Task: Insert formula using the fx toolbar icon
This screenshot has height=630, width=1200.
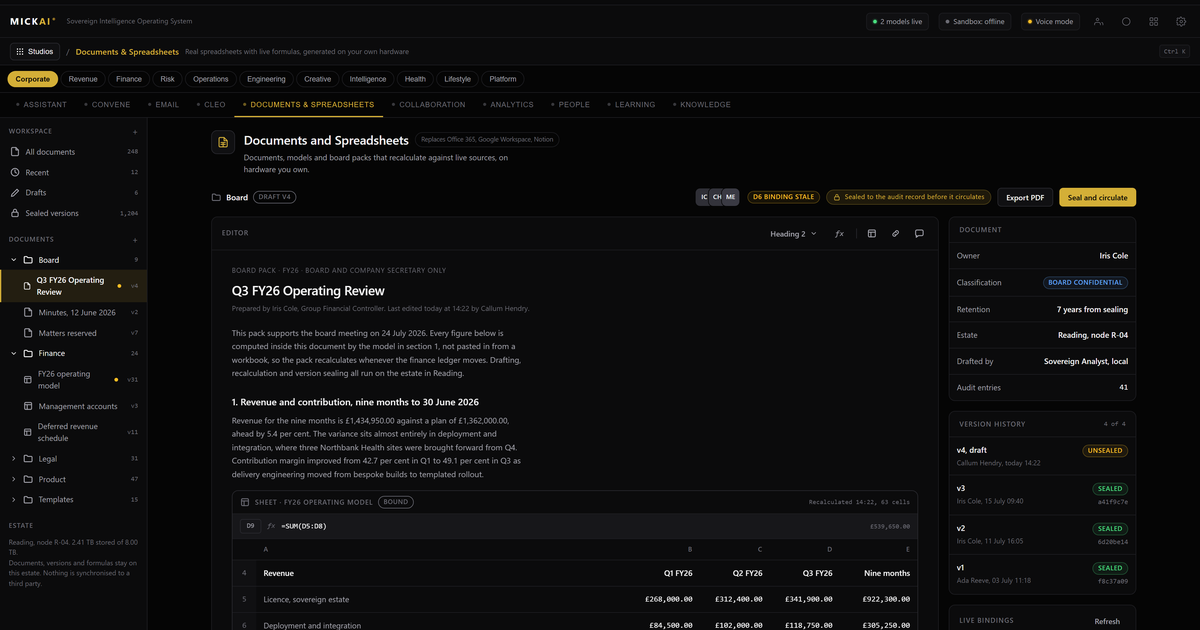Action: click(x=839, y=233)
